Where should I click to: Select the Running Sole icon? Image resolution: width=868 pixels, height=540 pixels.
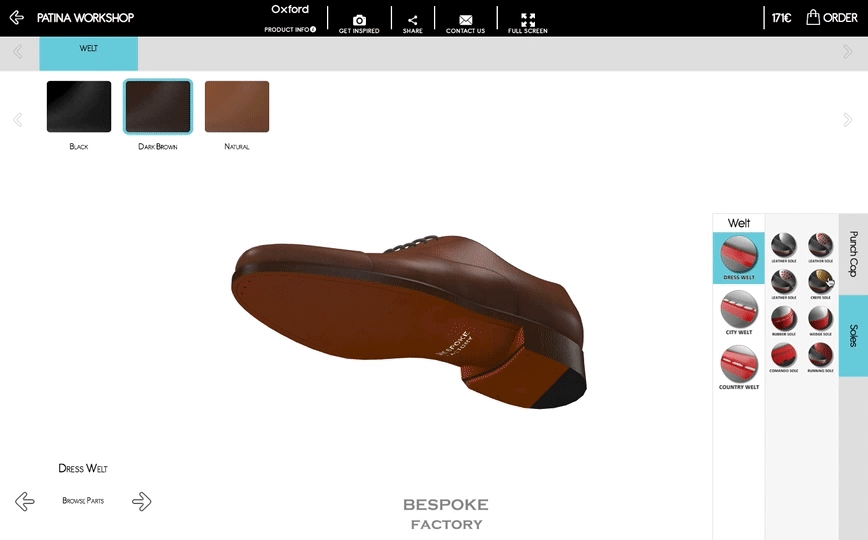[x=820, y=355]
